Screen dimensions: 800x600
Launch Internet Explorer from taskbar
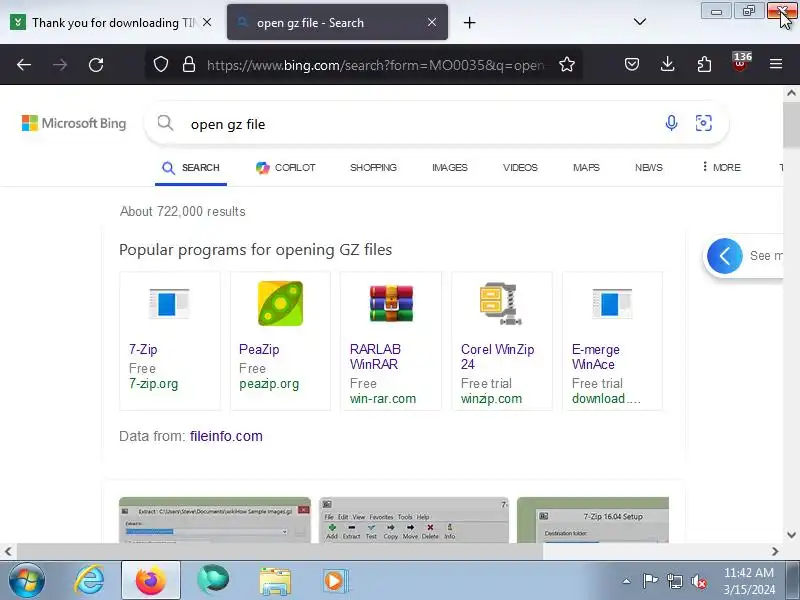tap(89, 581)
